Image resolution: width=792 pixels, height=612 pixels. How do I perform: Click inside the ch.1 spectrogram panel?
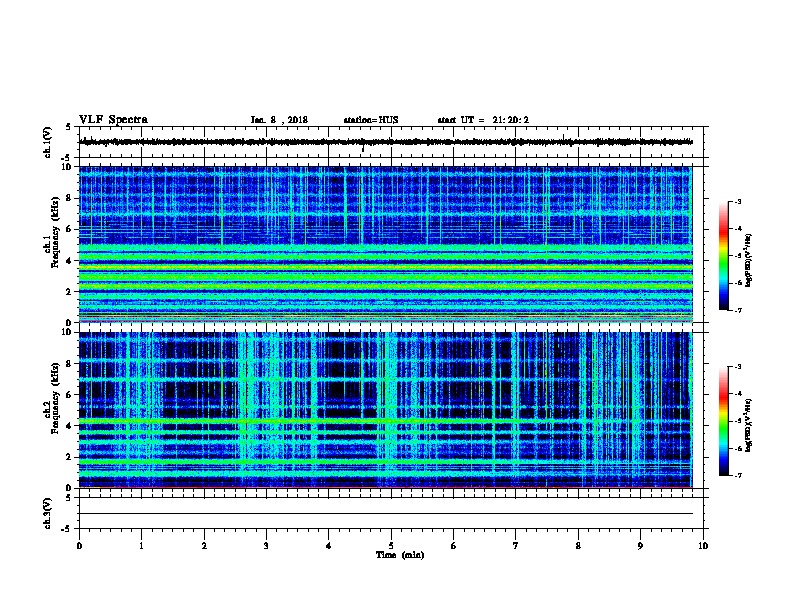click(386, 244)
